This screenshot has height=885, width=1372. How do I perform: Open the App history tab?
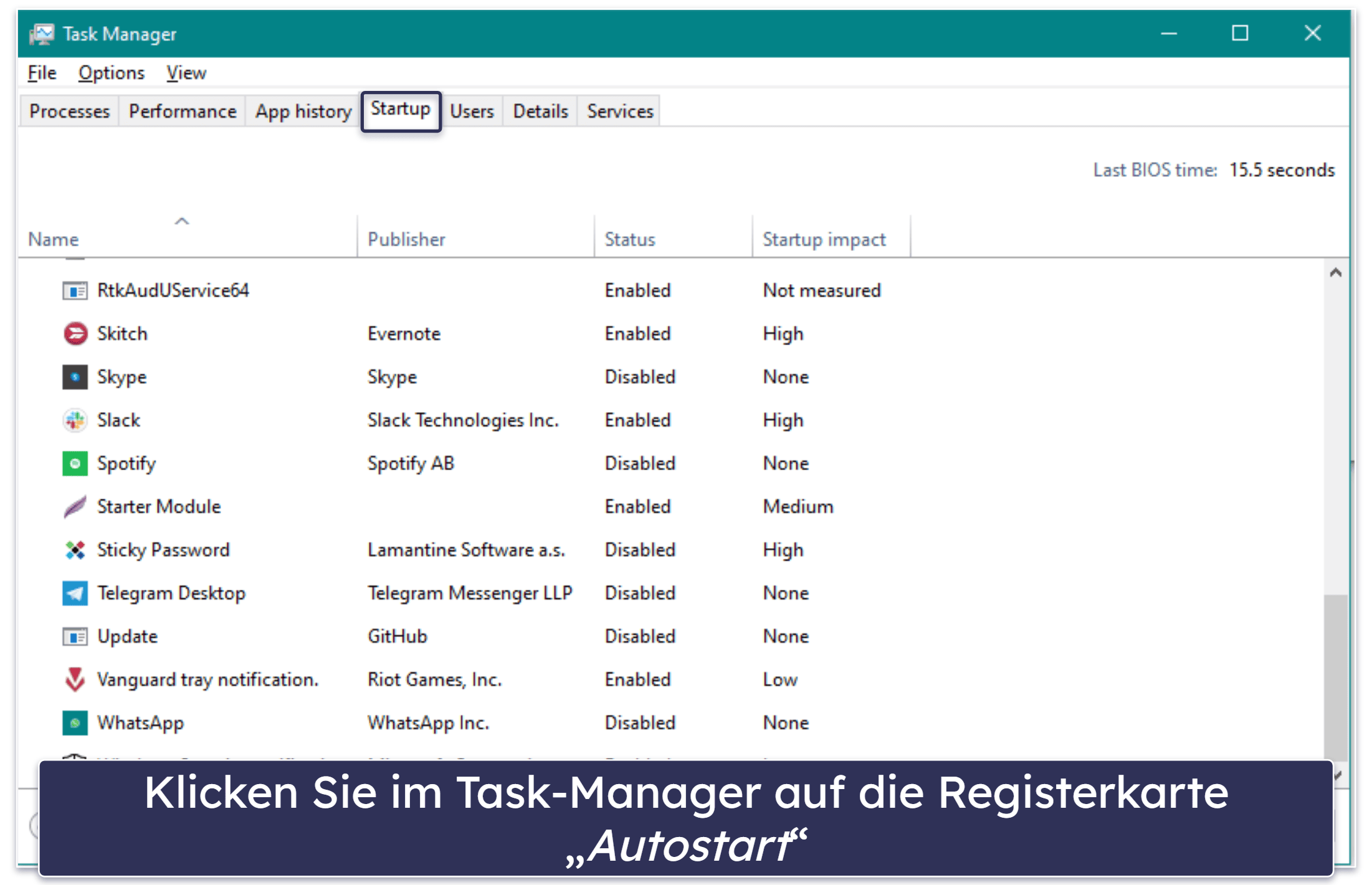click(303, 111)
